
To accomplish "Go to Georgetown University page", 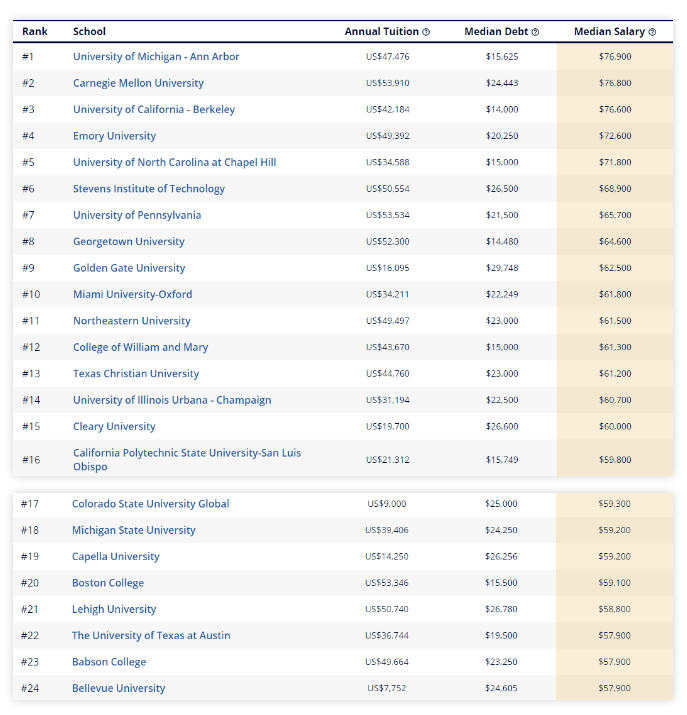I will point(129,242).
